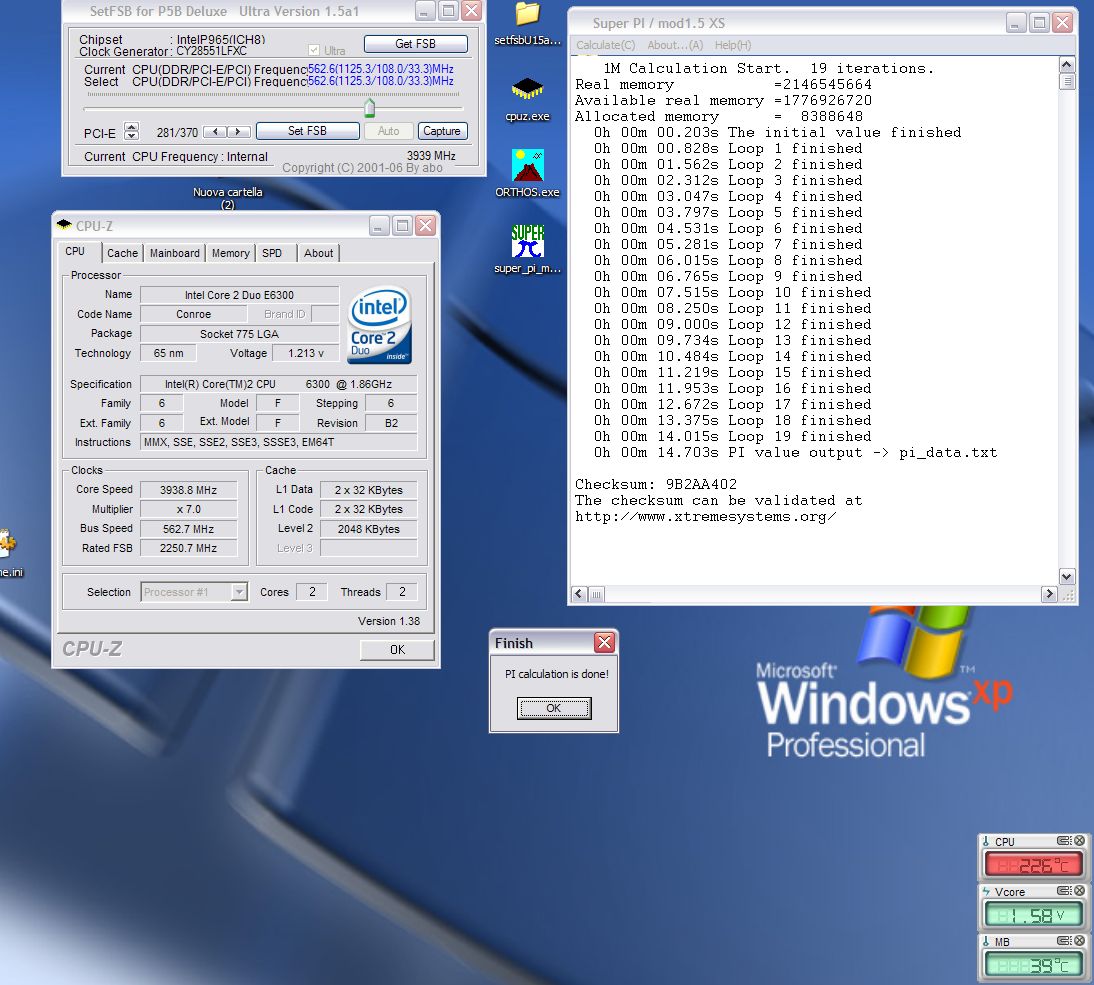Click the Intel Core 2 Duo logo in CPU-Z
The image size is (1094, 985).
pos(380,325)
